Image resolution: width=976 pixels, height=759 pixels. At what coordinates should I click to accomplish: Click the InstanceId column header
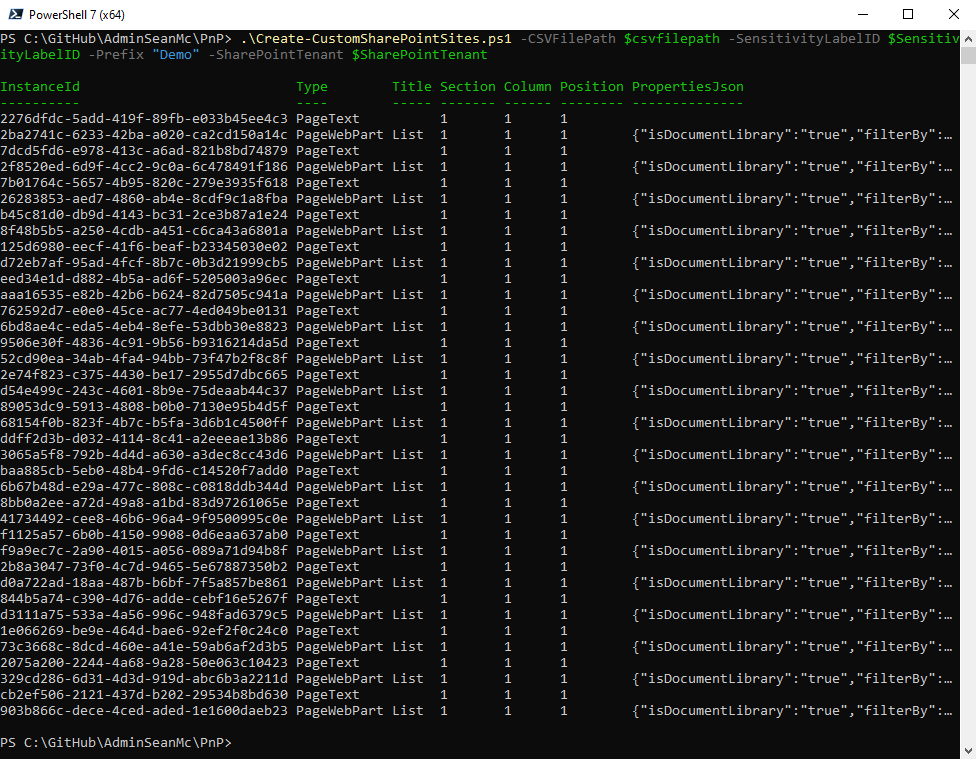point(40,87)
